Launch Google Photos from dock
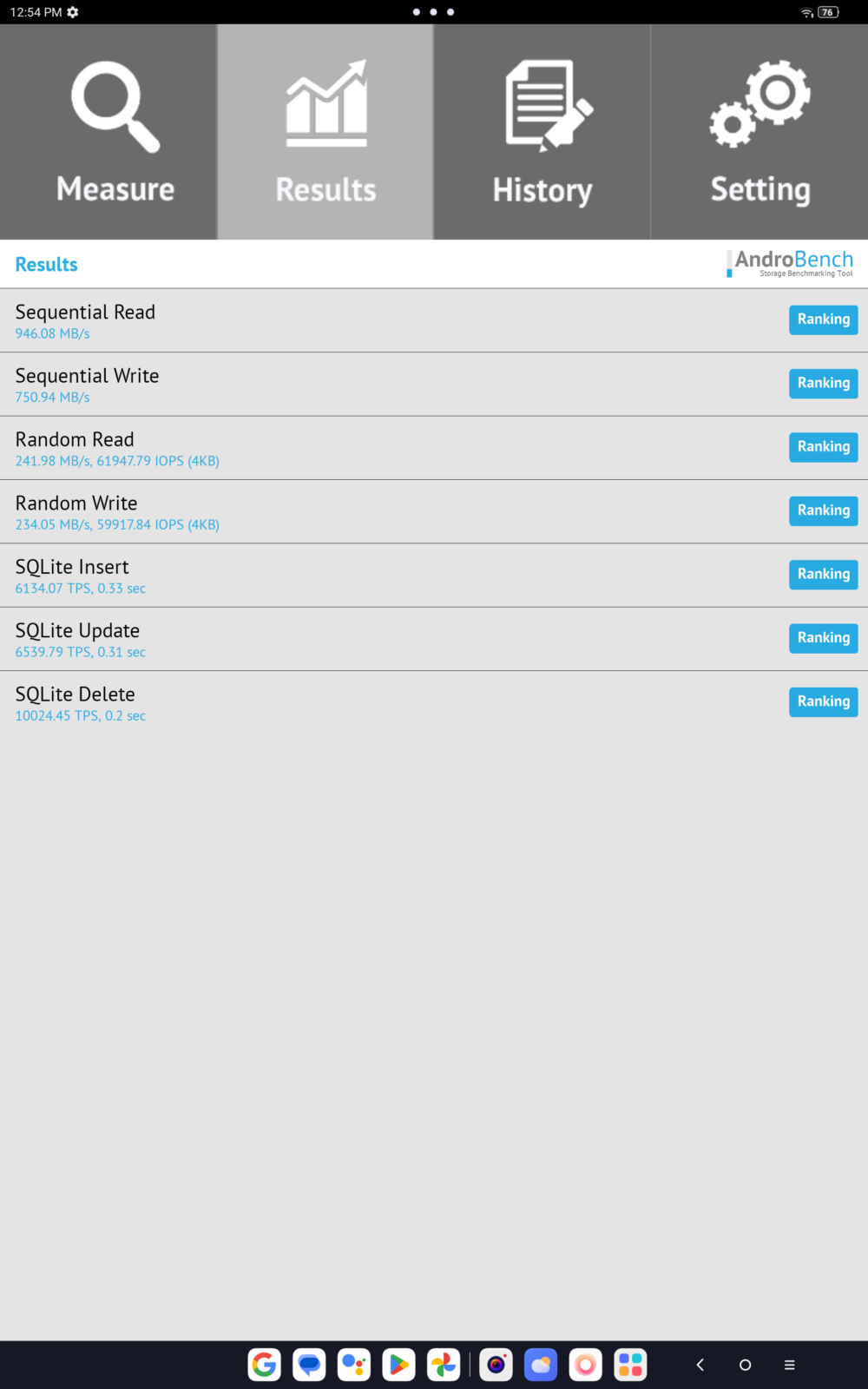Screen dimensions: 868x1389 pos(444,1365)
